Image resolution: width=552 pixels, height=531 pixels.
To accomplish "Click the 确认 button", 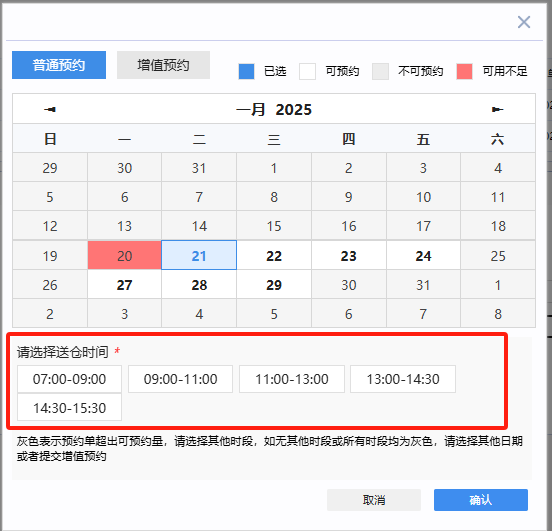I will click(x=481, y=500).
